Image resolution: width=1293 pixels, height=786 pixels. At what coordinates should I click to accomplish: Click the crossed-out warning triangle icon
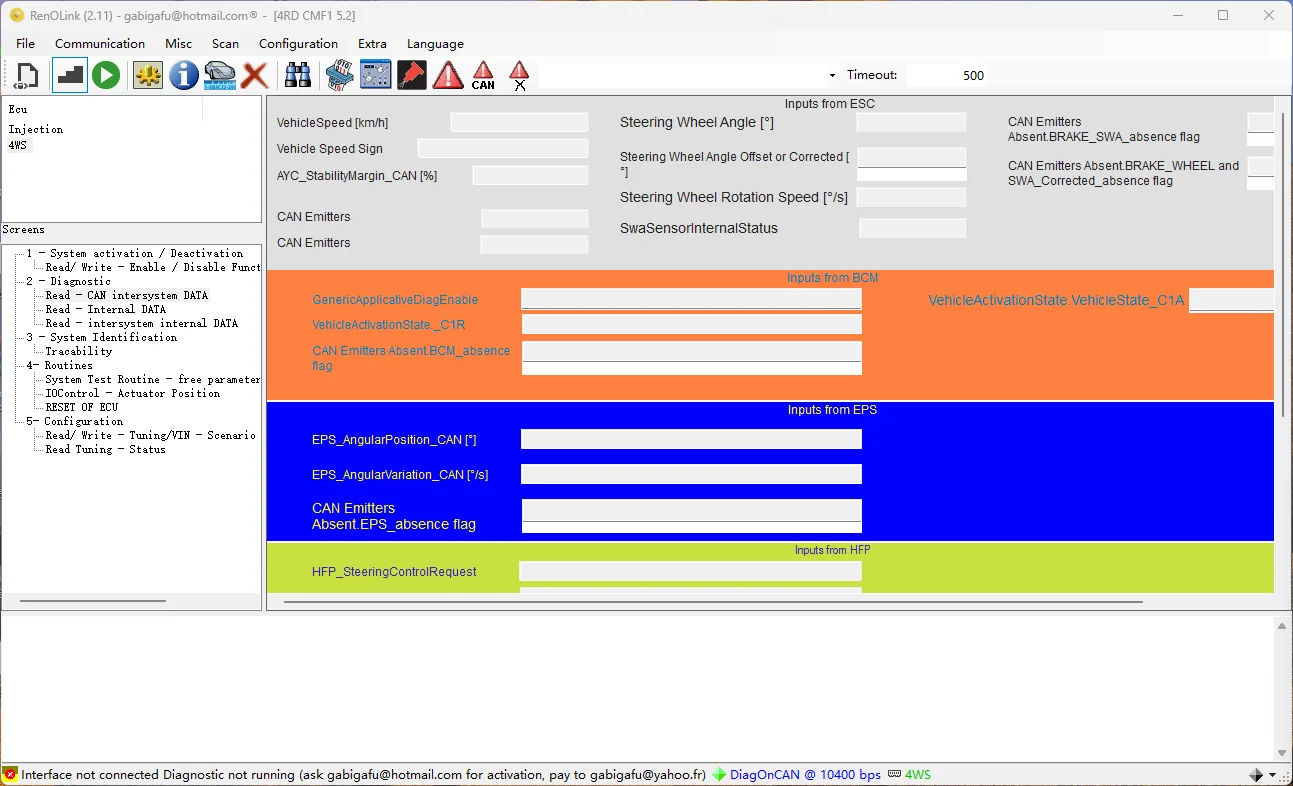coord(519,75)
